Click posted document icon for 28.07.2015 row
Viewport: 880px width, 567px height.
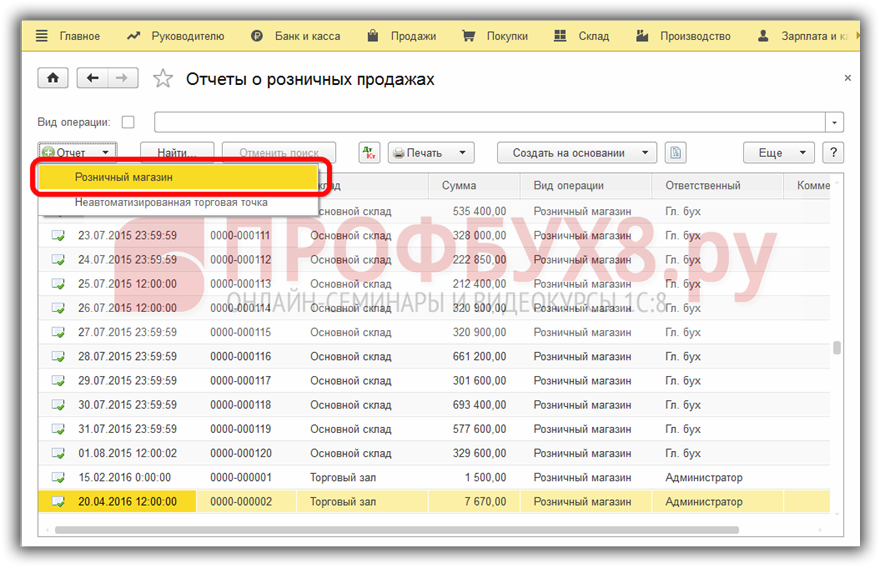[58, 356]
